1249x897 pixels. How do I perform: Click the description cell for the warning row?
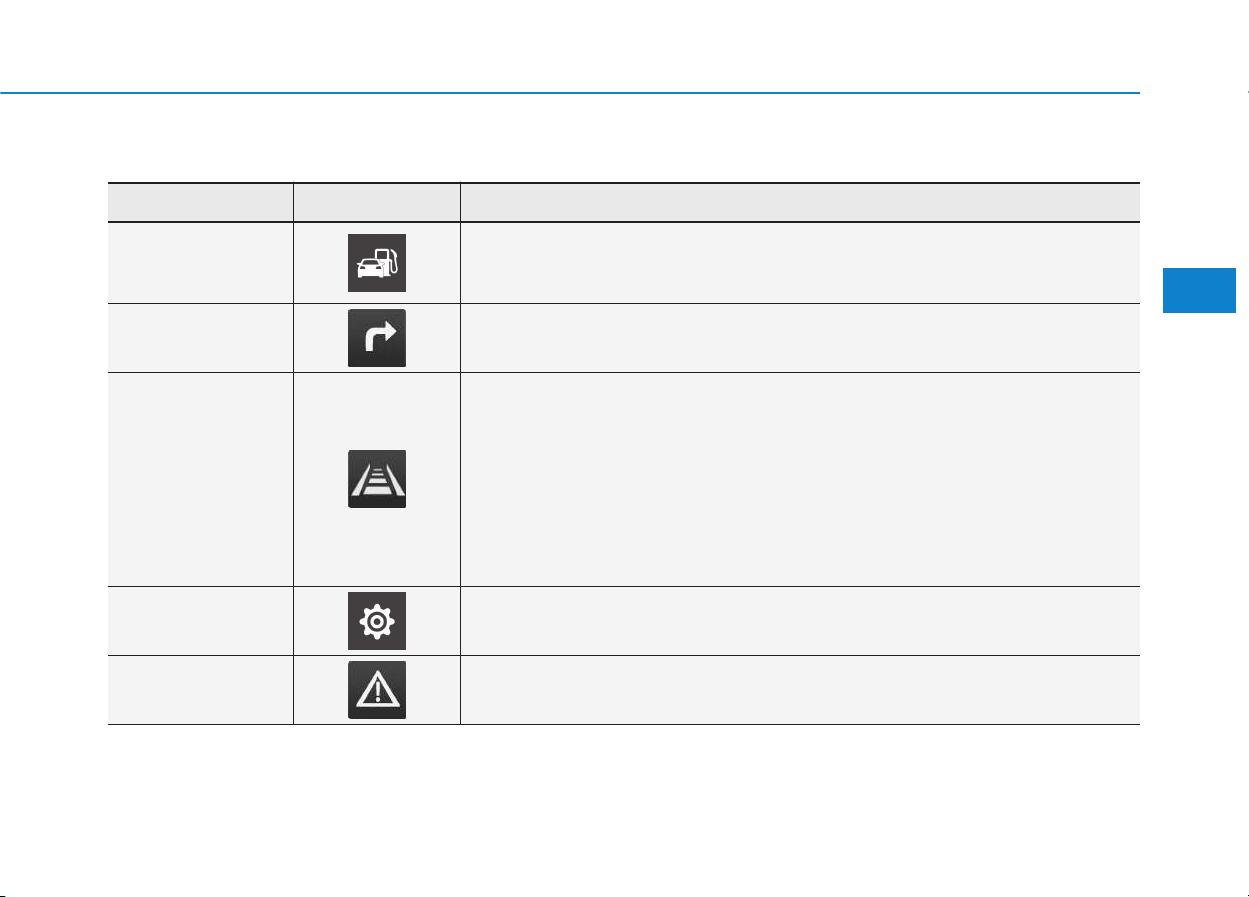click(x=800, y=690)
